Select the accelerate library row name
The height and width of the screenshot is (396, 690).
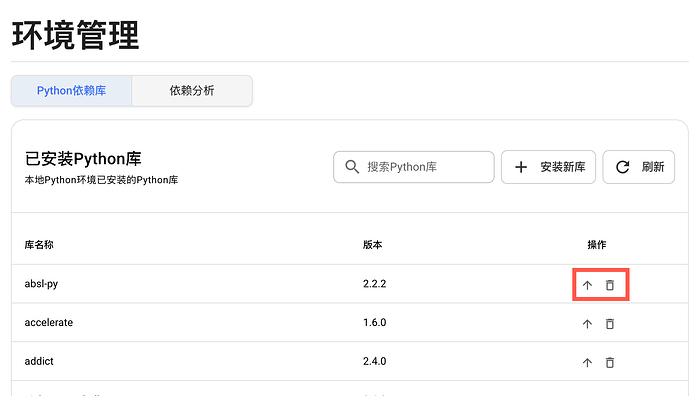(x=48, y=323)
